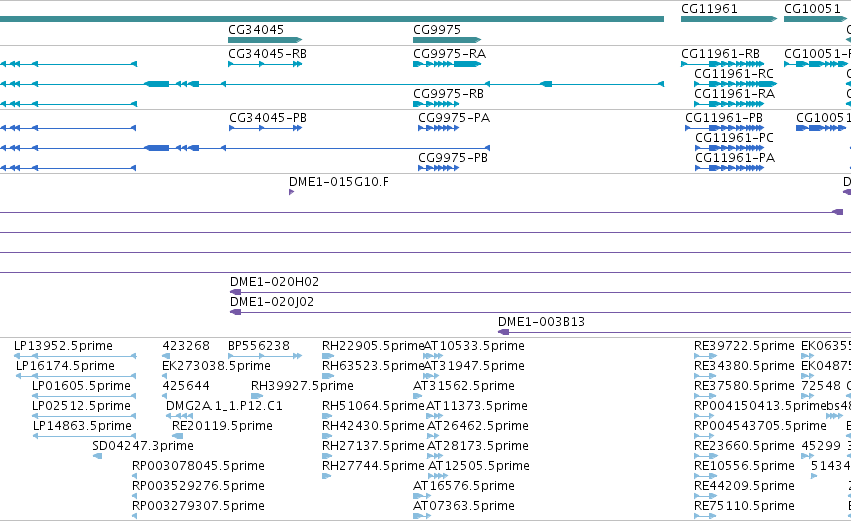Click the LP13952.5prime EST feature
The width and height of the screenshot is (851, 521).
(75, 356)
